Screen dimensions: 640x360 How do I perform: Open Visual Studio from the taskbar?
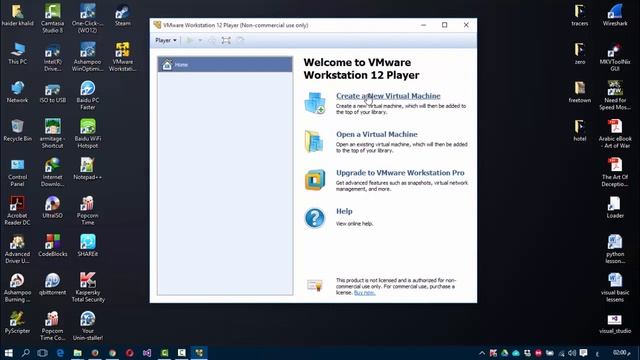click(147, 353)
